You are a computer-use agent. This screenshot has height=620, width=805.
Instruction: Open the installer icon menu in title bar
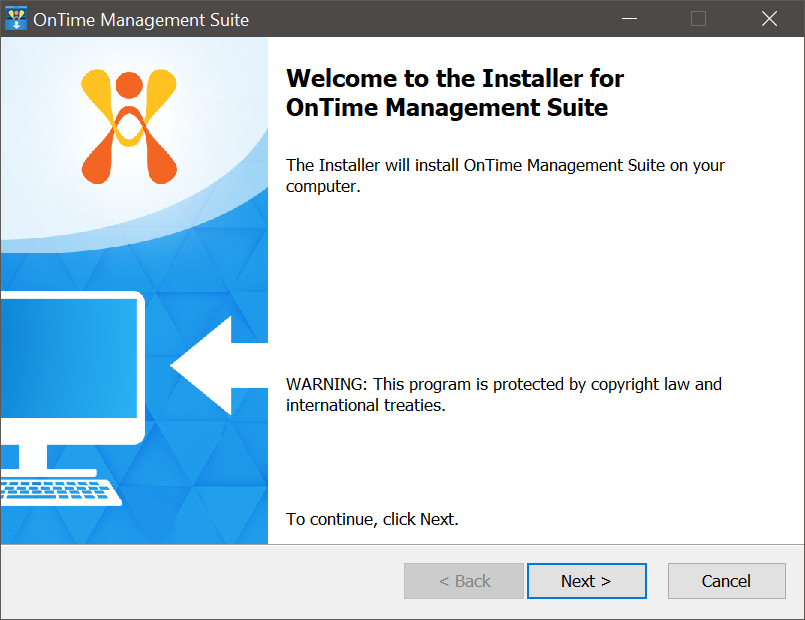click(x=16, y=19)
